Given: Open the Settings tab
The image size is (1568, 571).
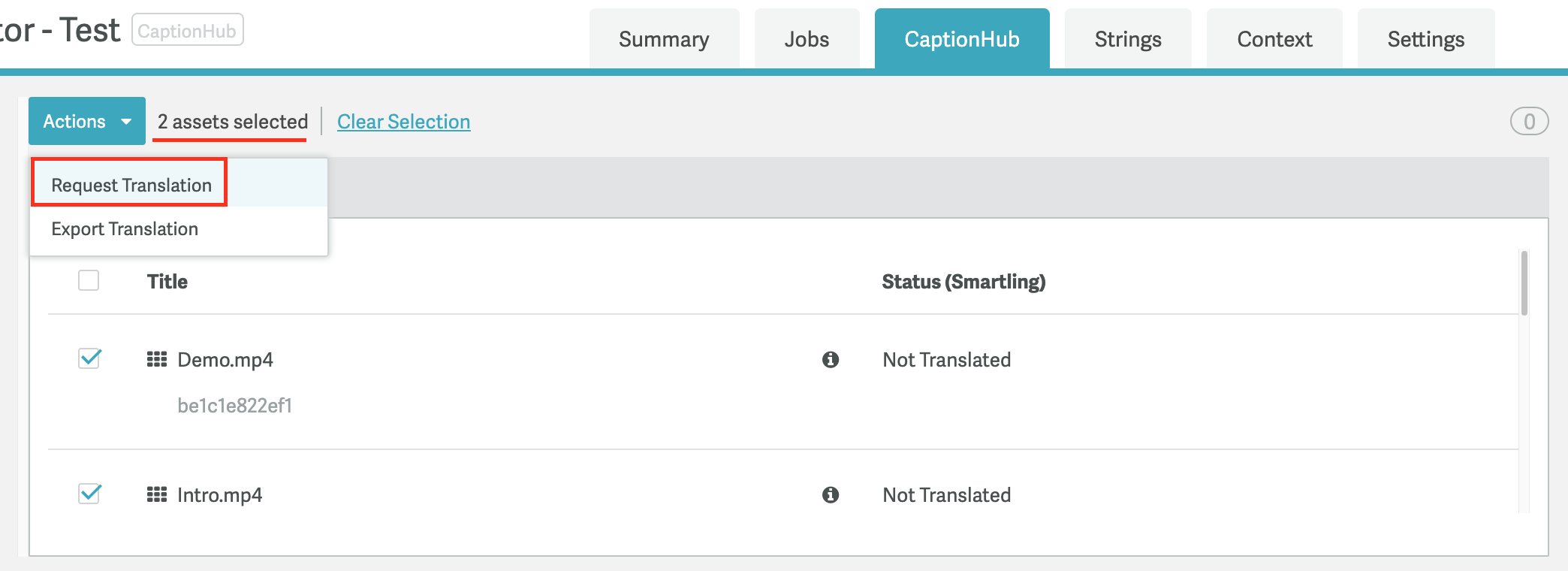Looking at the screenshot, I should (1426, 39).
